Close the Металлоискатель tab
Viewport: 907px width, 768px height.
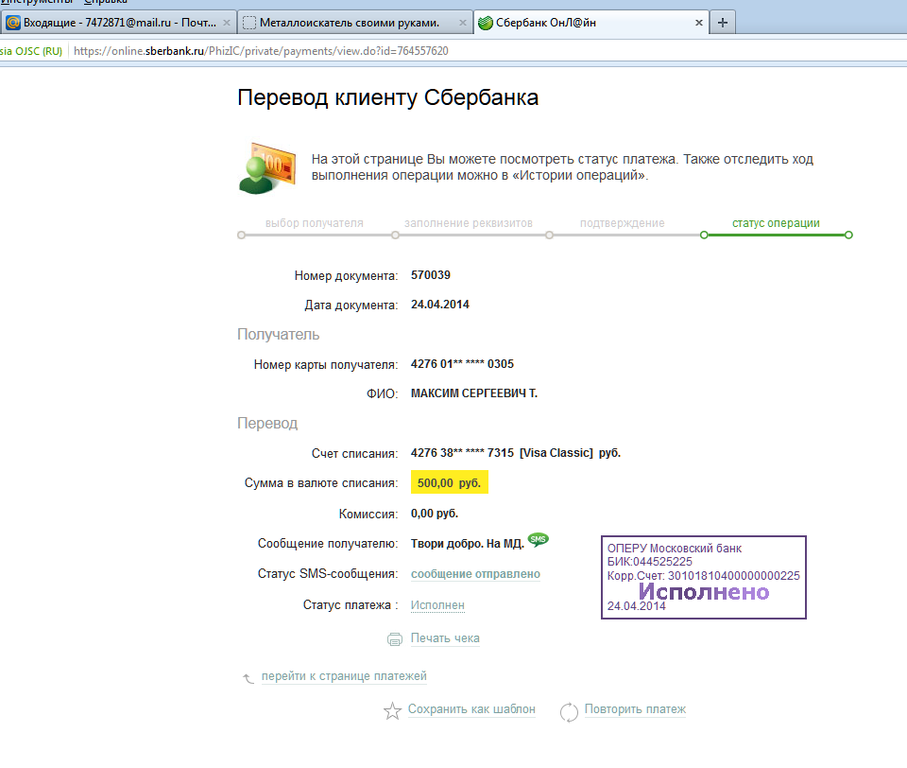tap(462, 23)
